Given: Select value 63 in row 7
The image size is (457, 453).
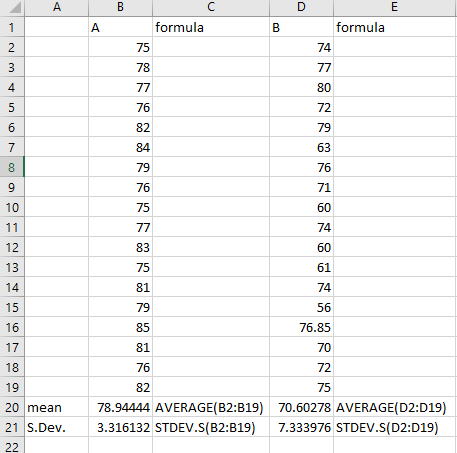Looking at the screenshot, I should point(301,147).
